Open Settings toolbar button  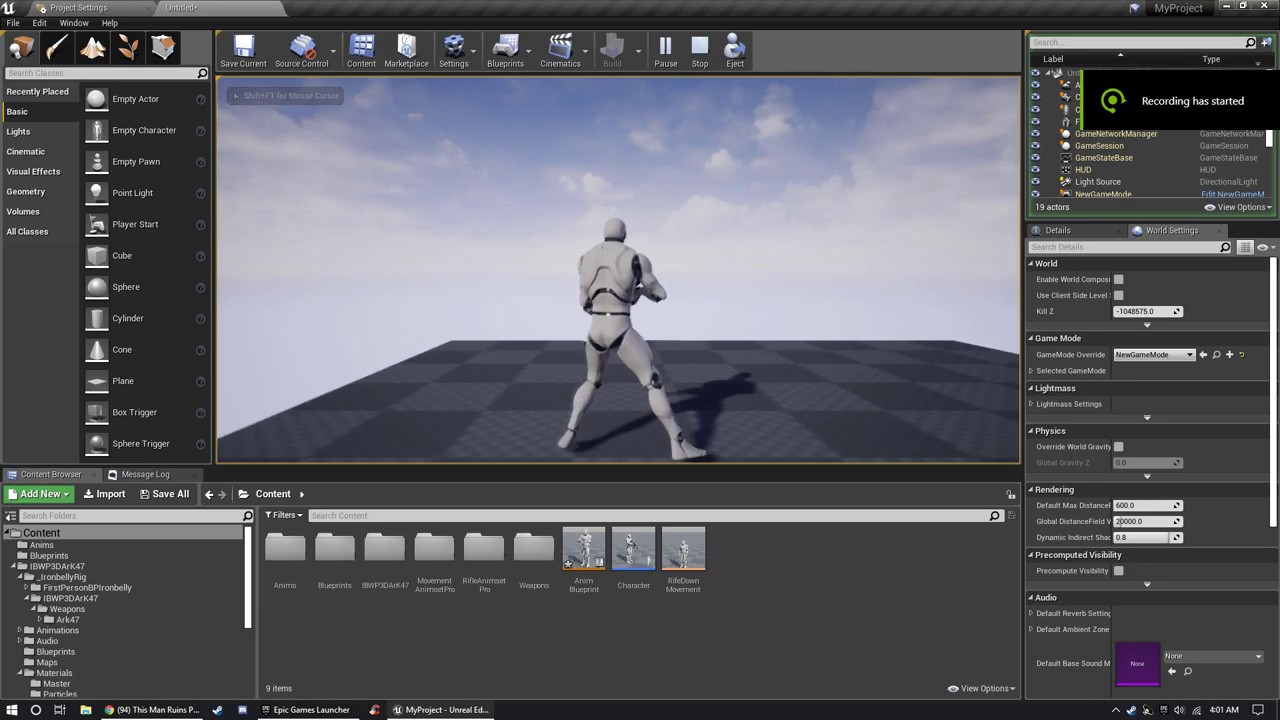[453, 51]
